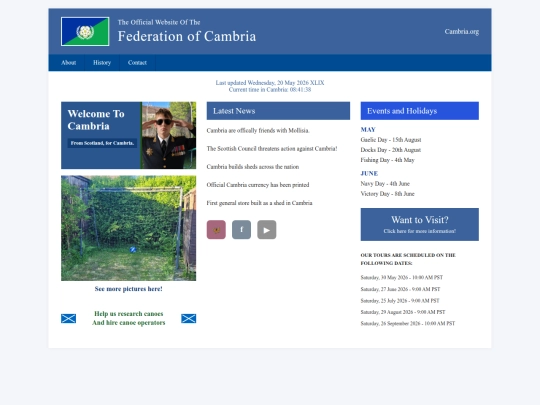Click 'The Official Website Of The' subtitle
Screen dimensions: 540x405
click(159, 22)
